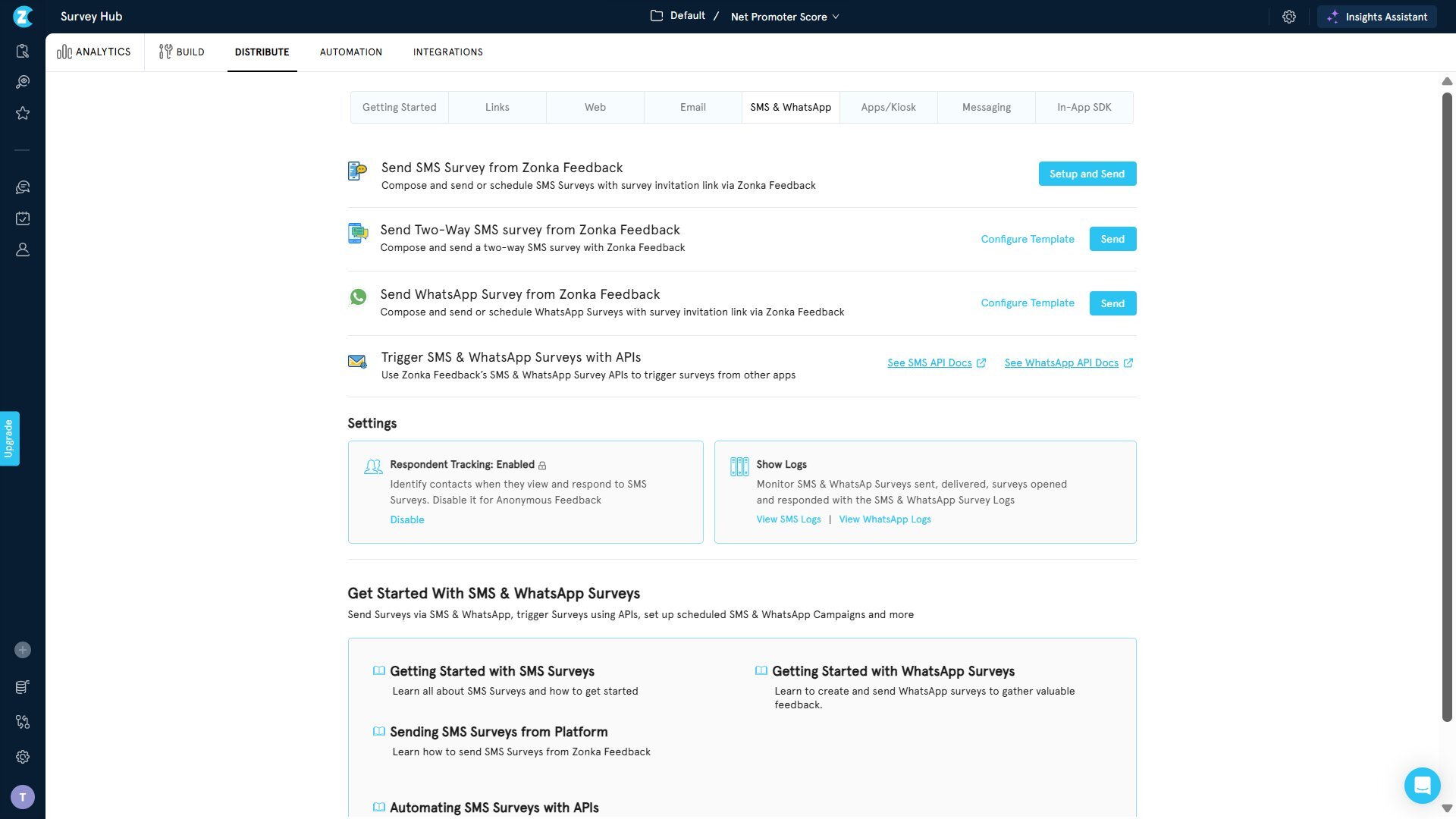Viewport: 1456px width, 819px height.
Task: Click the API trigger envelope icon
Action: pos(358,362)
